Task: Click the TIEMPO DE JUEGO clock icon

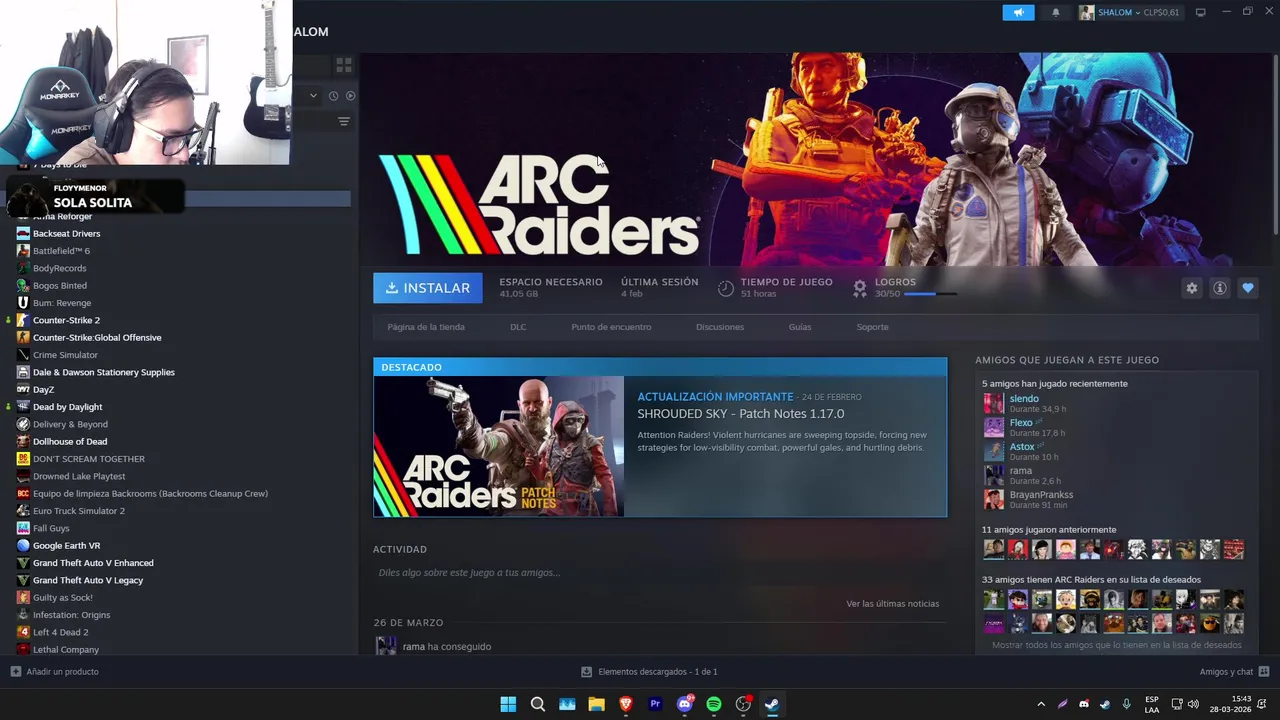Action: (726, 288)
